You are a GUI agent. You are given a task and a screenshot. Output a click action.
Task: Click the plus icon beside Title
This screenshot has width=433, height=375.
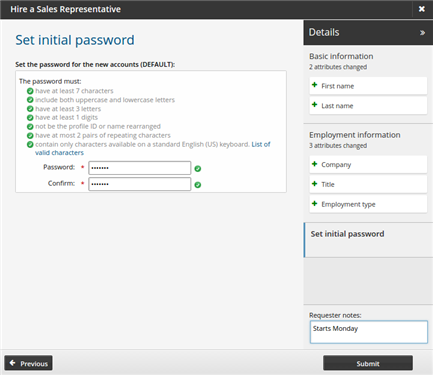click(x=314, y=184)
